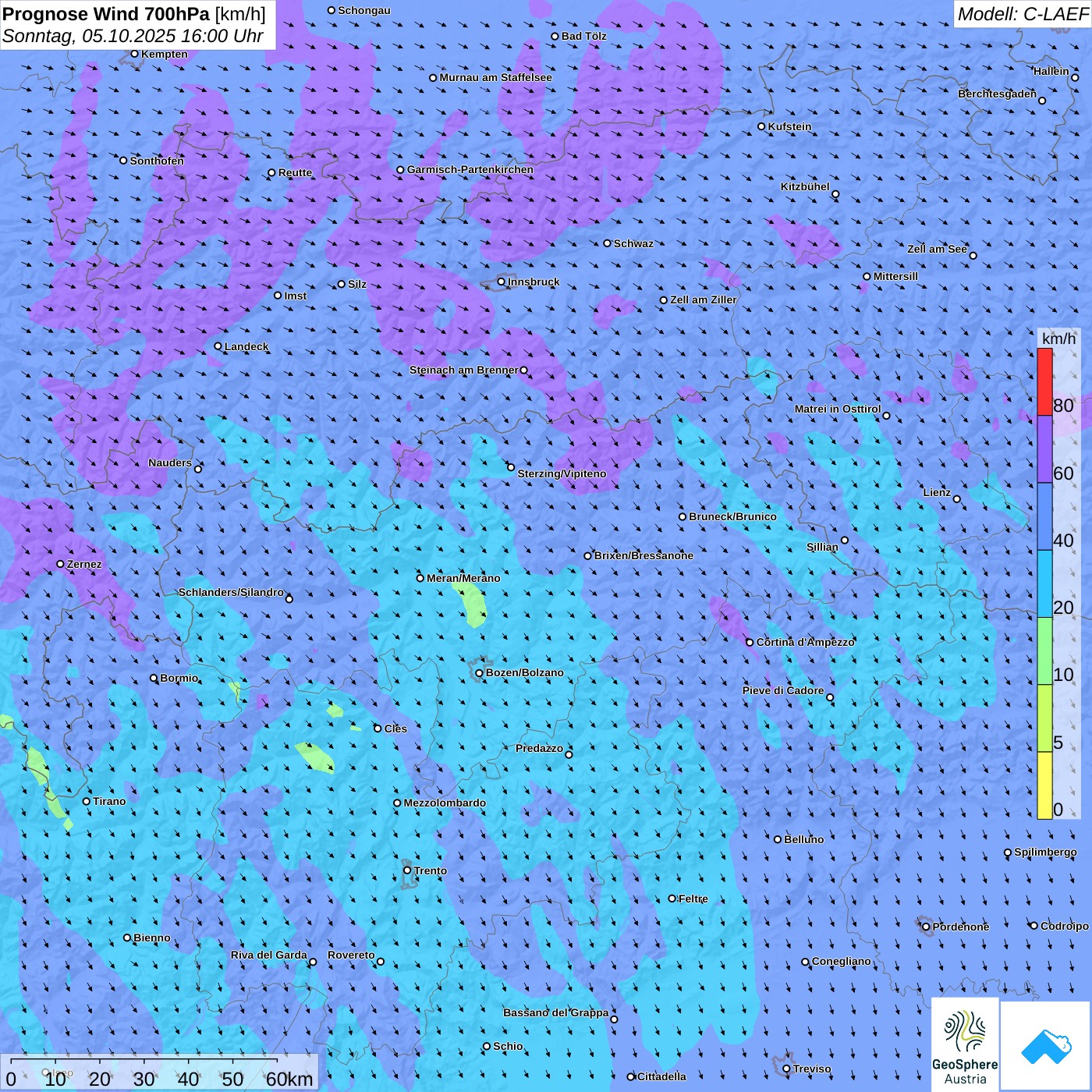
Task: Click the Kufstein label
Action: click(x=789, y=126)
